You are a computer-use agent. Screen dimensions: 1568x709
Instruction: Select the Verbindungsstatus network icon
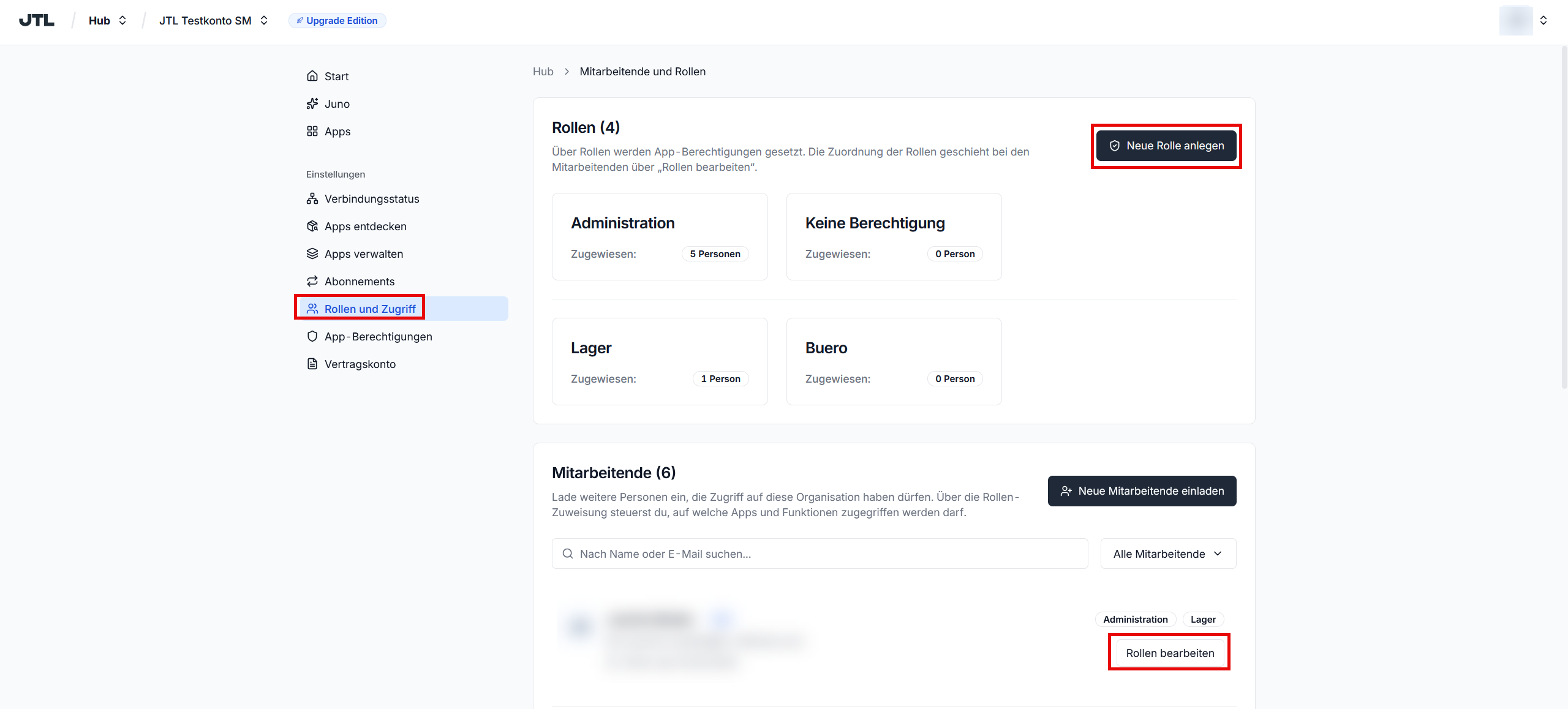[312, 198]
